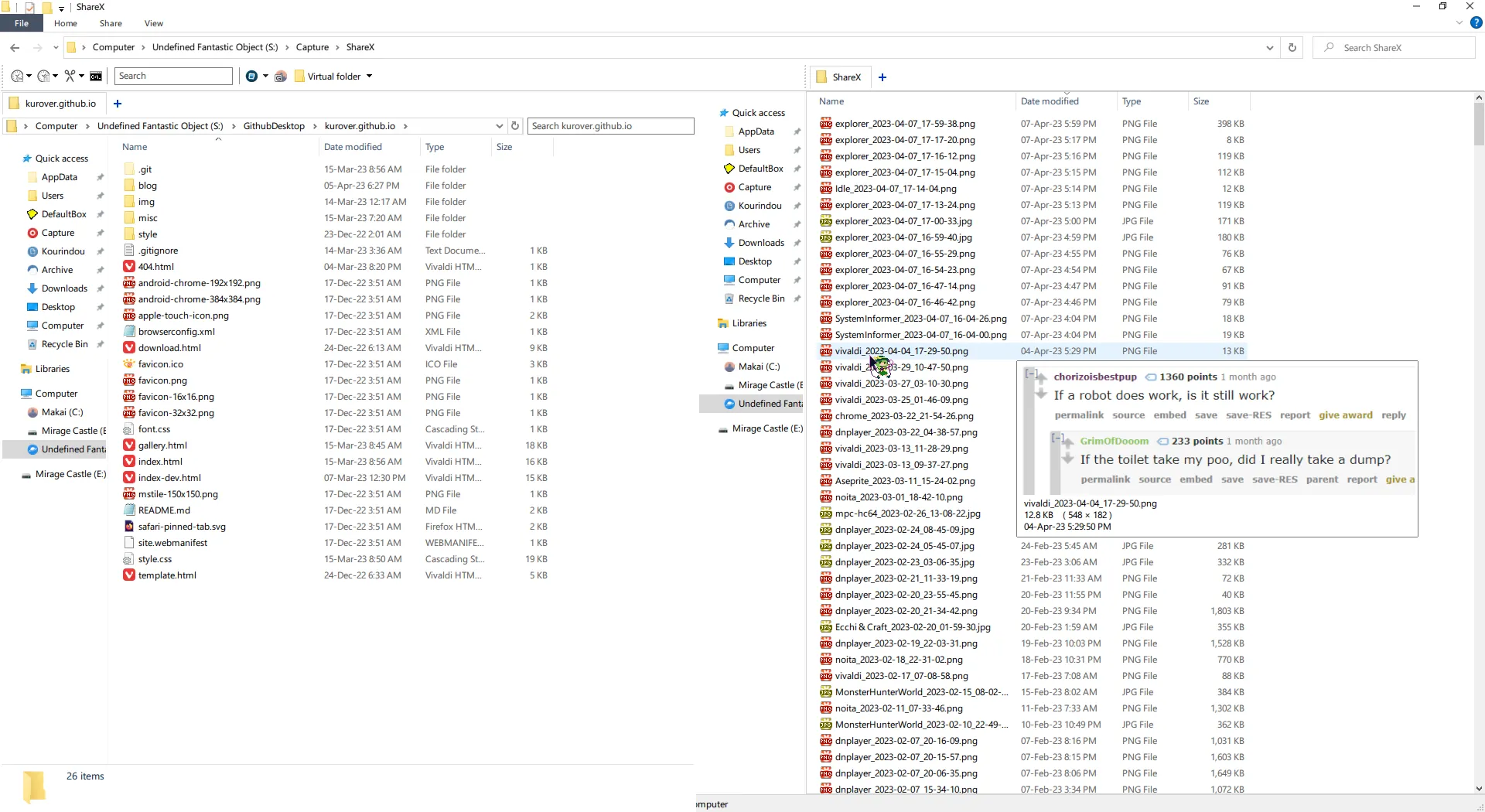1485x812 pixels.
Task: Add a new tab next to kurover.github.io
Action: 118,104
